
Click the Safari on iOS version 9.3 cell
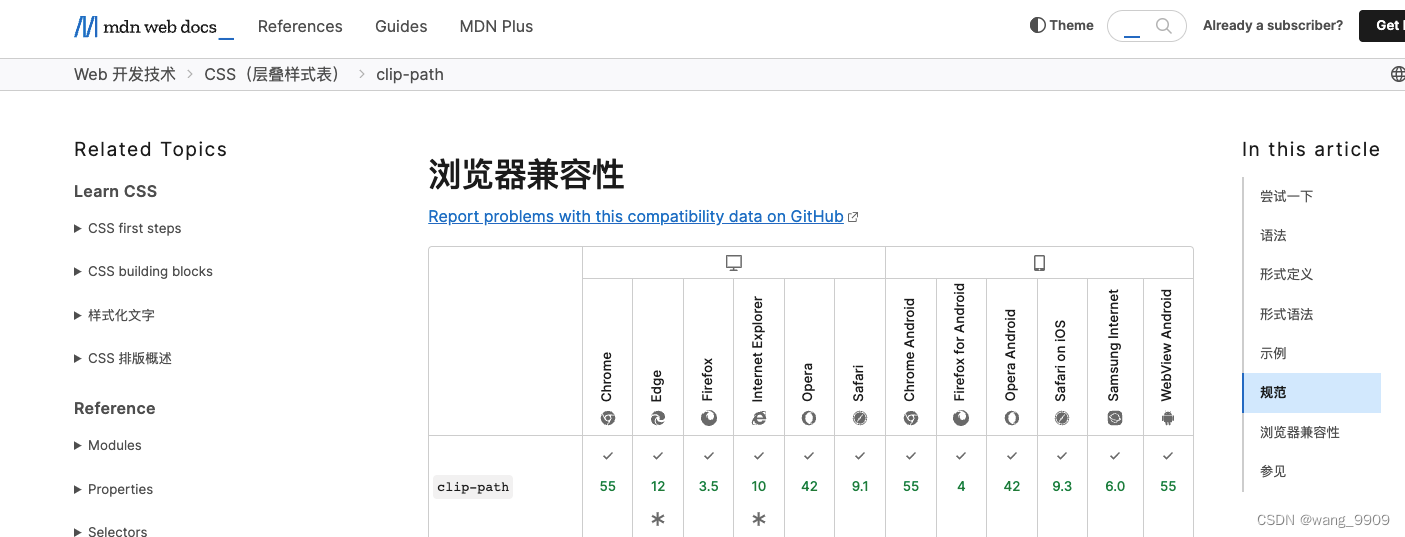coord(1062,486)
